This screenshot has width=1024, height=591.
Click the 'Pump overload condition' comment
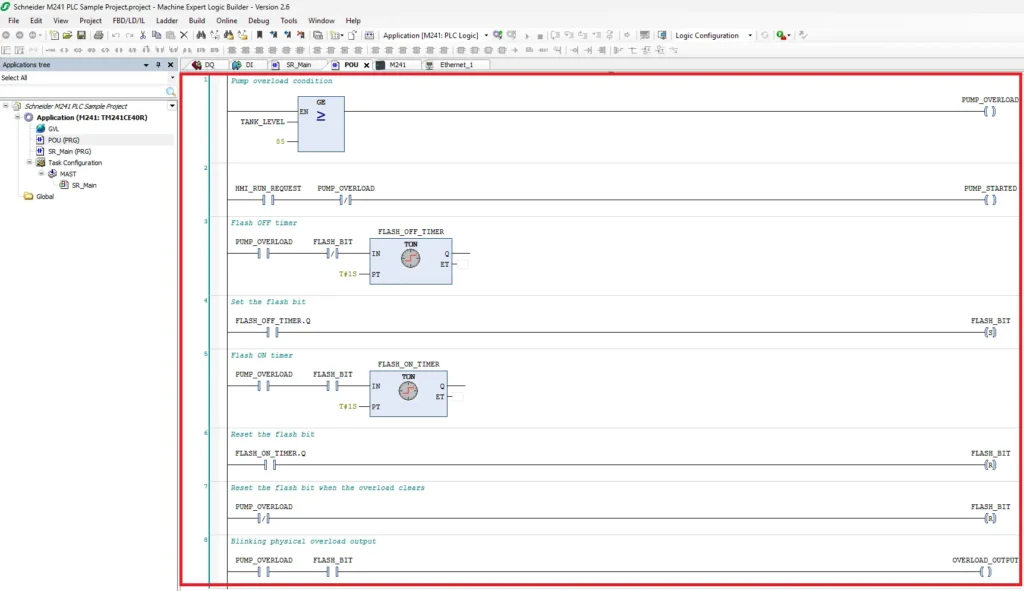pos(281,81)
